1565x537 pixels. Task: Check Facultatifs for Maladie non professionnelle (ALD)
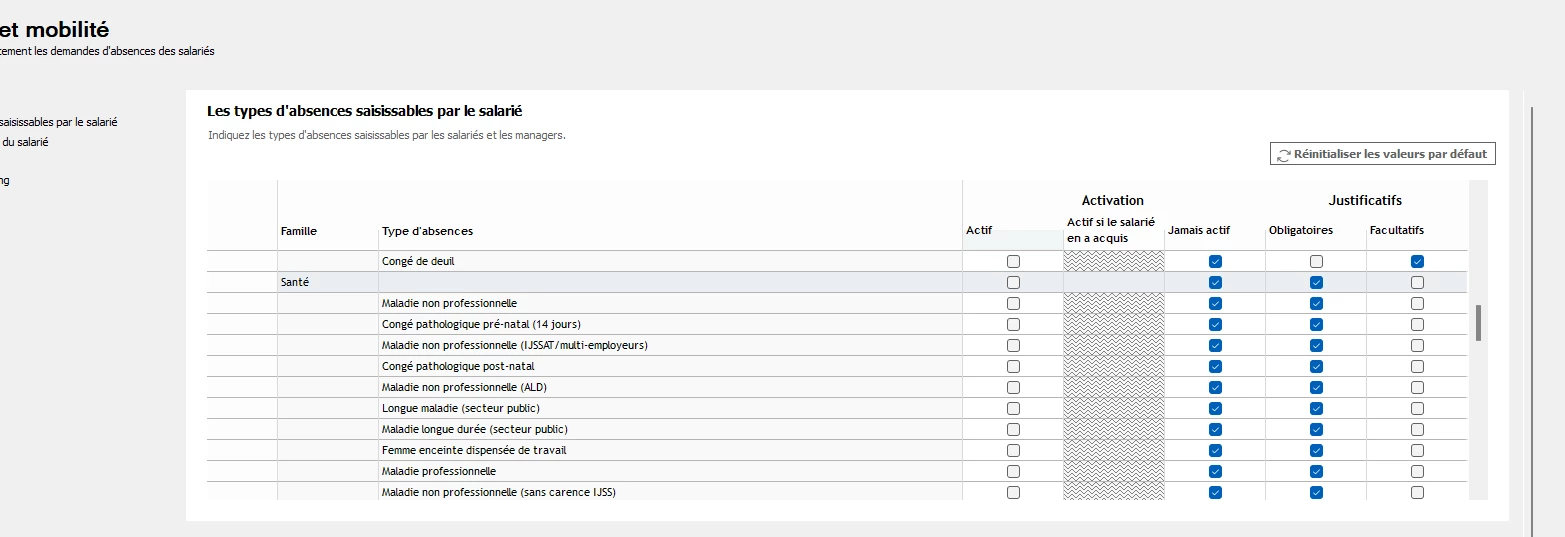tap(1417, 387)
